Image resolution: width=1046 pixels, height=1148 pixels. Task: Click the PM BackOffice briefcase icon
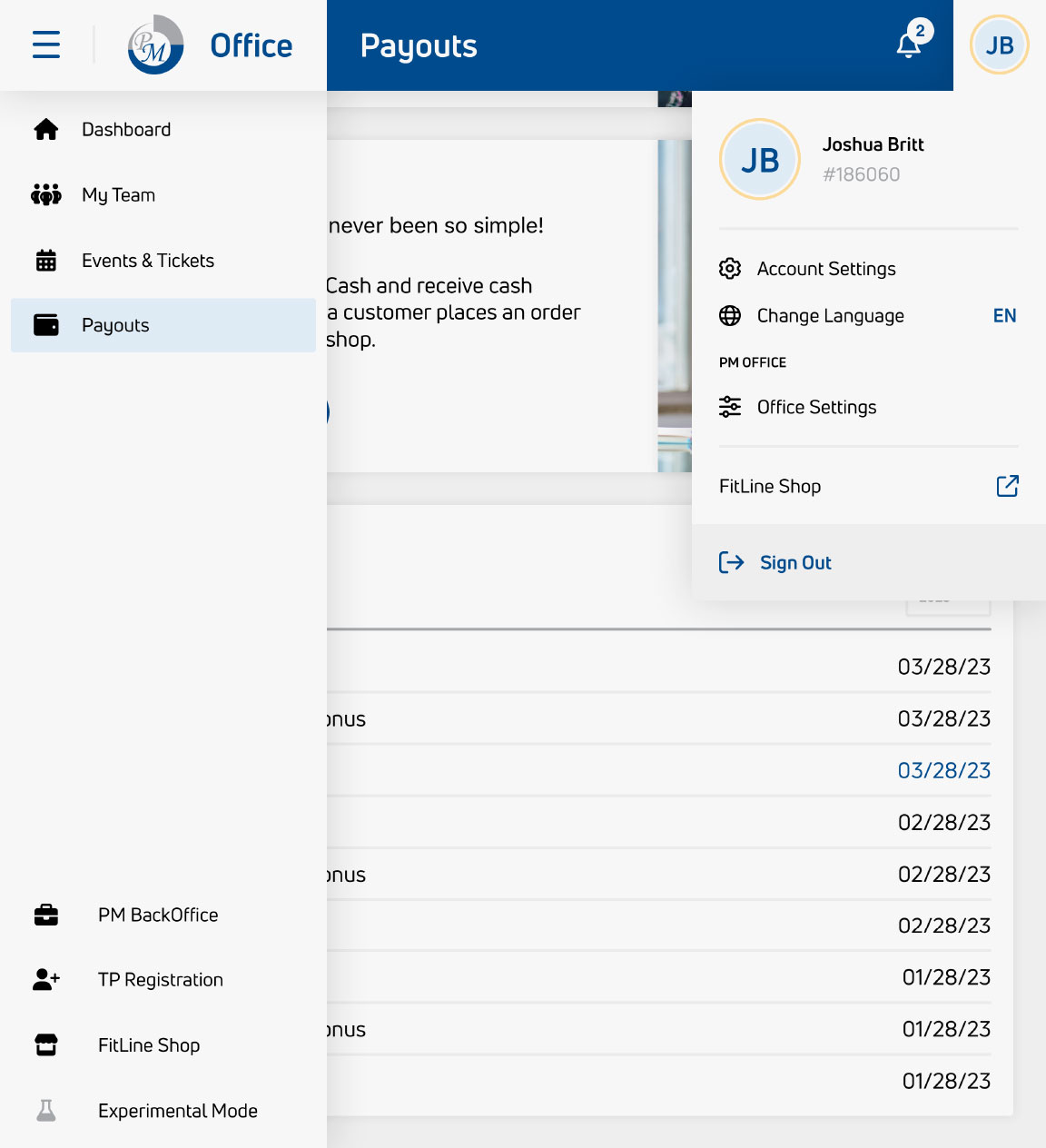pyautogui.click(x=46, y=915)
